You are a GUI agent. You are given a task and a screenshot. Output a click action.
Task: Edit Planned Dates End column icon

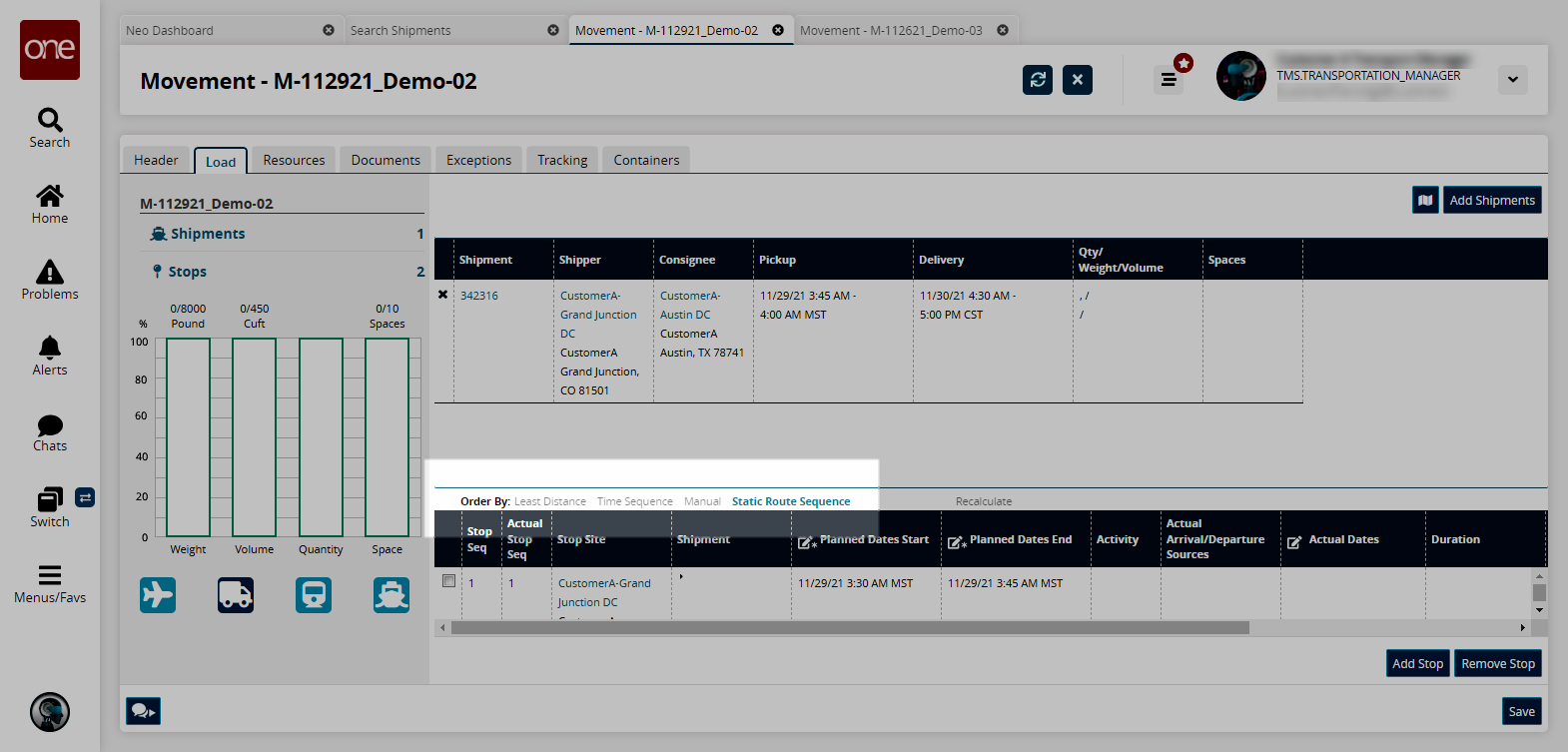(x=957, y=542)
